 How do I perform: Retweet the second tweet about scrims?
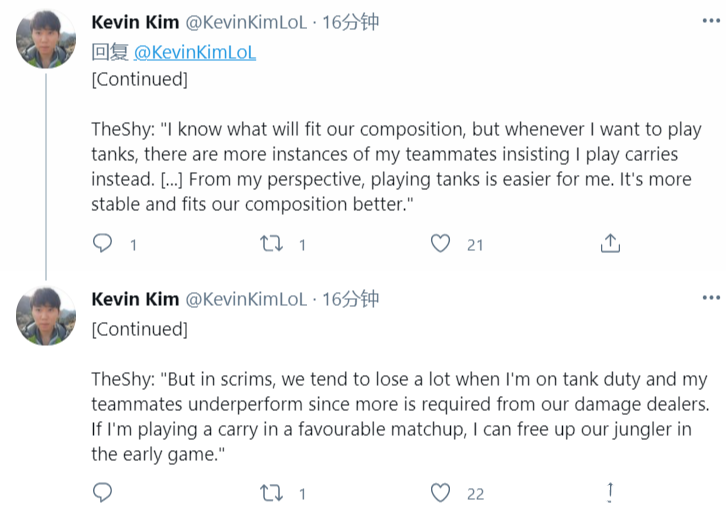[271, 493]
